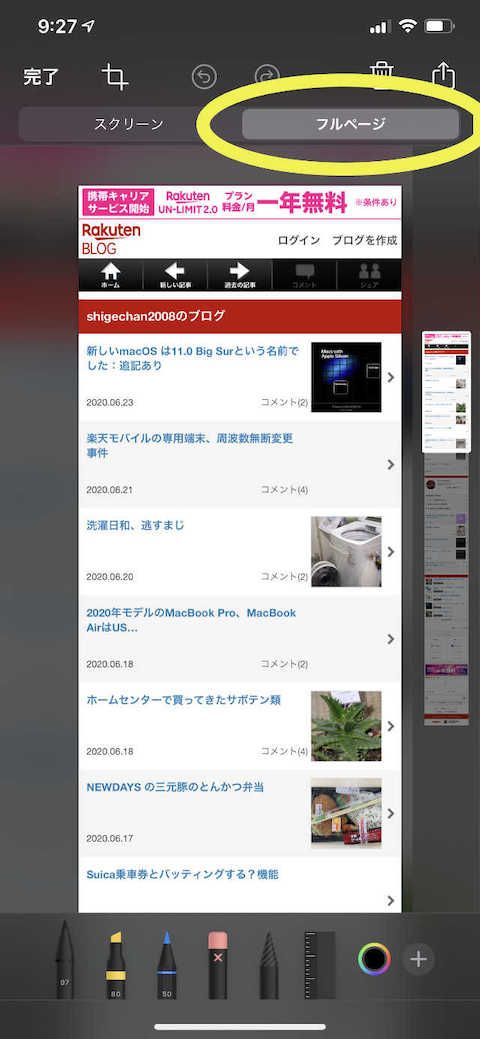Tap the ログイン link
Viewport: 480px width, 1039px height.
(298, 240)
